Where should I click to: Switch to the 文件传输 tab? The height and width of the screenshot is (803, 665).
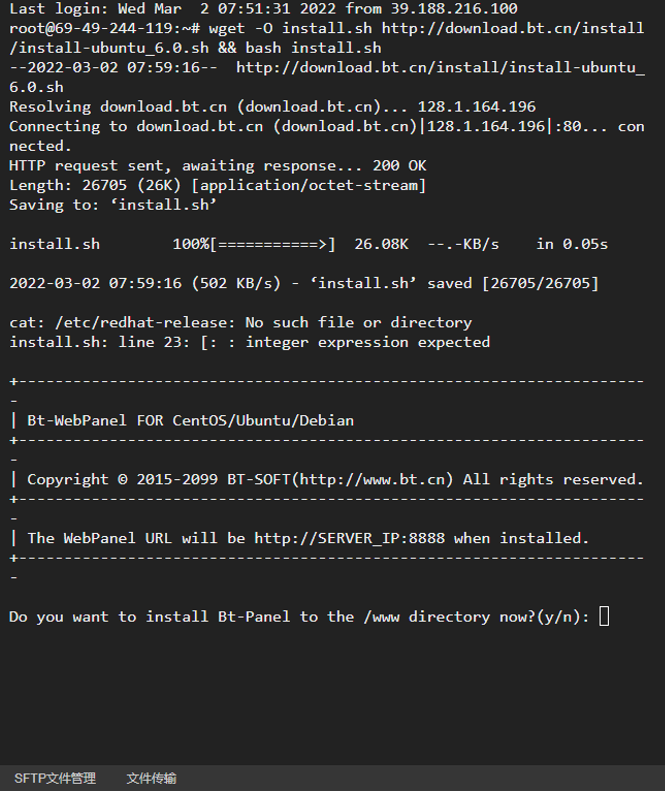pyautogui.click(x=151, y=778)
